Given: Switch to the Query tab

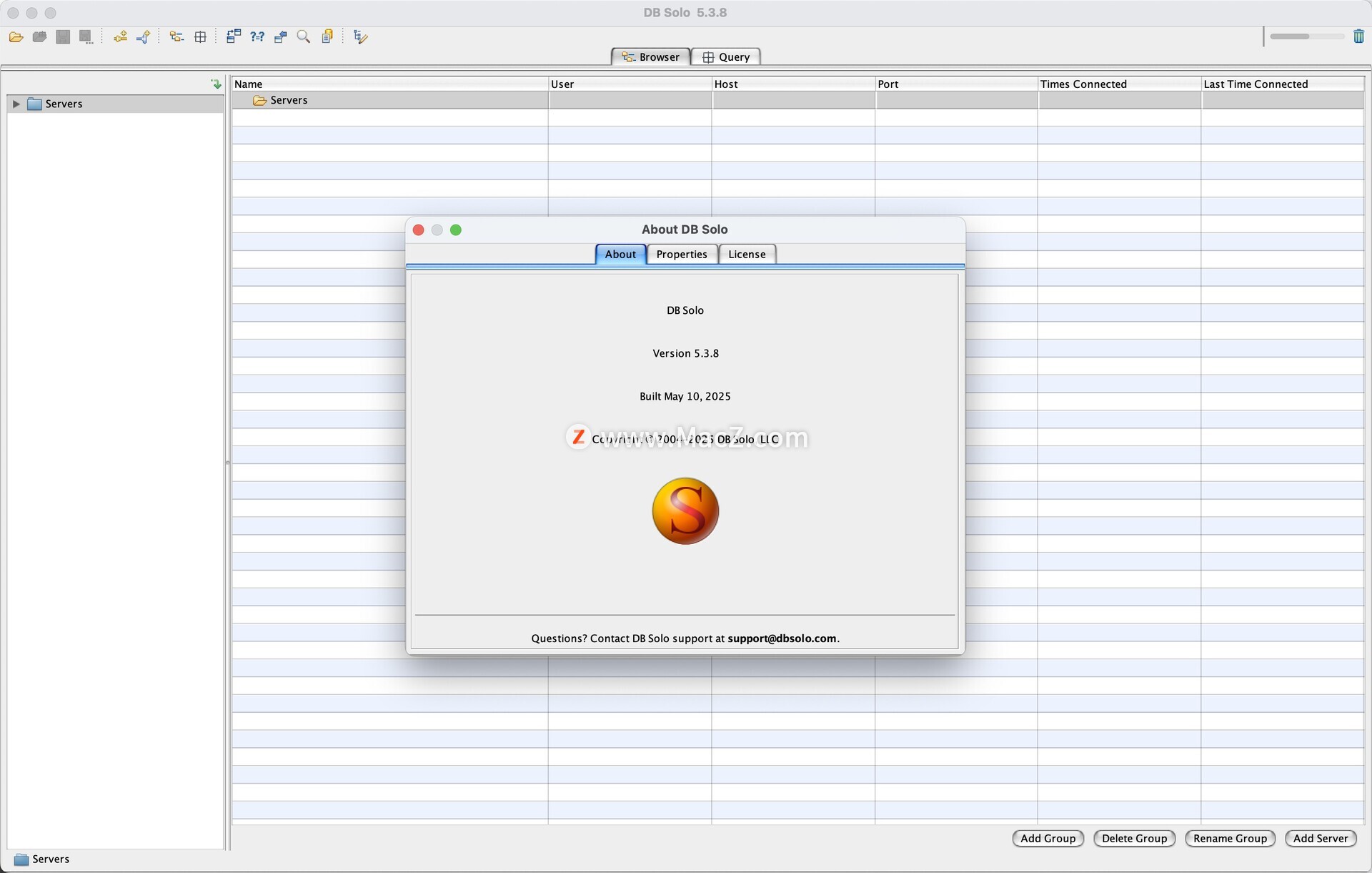Looking at the screenshot, I should 726,57.
